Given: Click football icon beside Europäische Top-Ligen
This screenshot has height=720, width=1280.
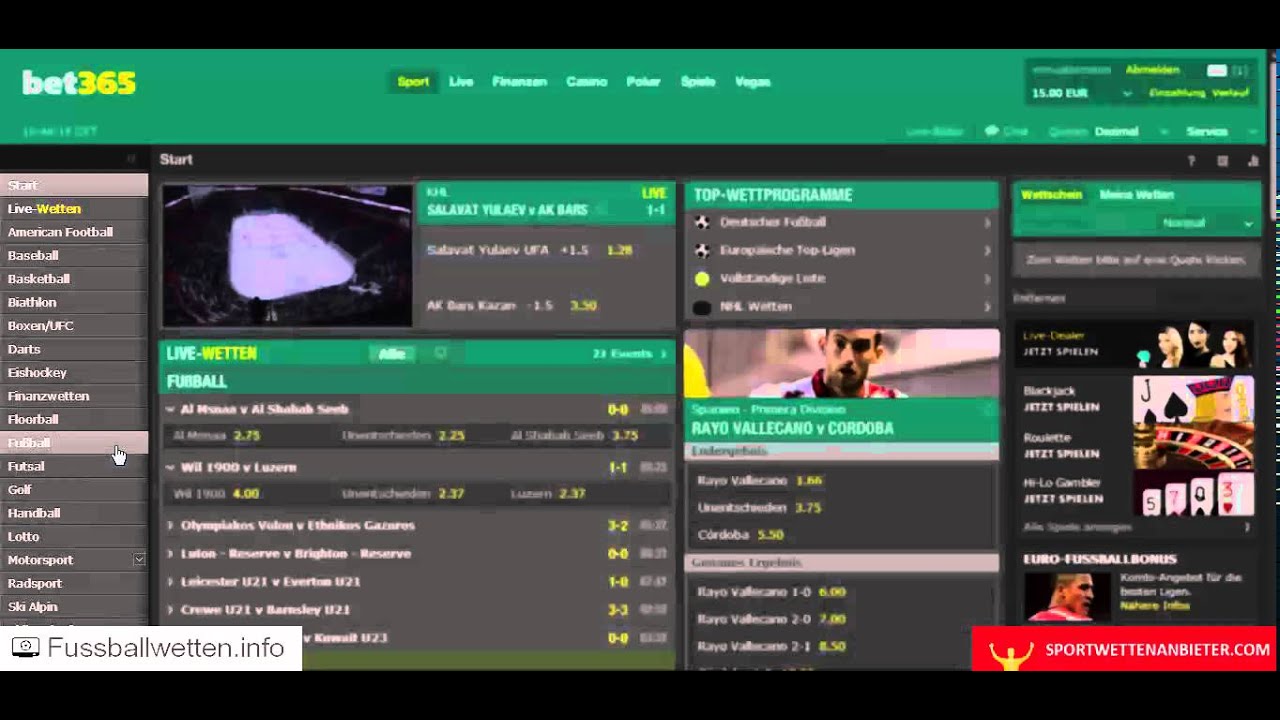Looking at the screenshot, I should point(702,250).
